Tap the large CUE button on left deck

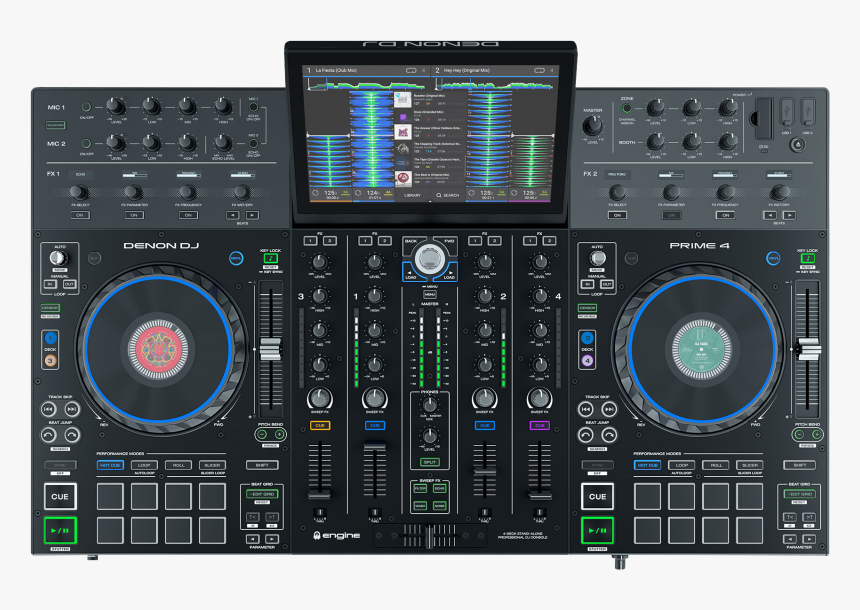coord(60,496)
